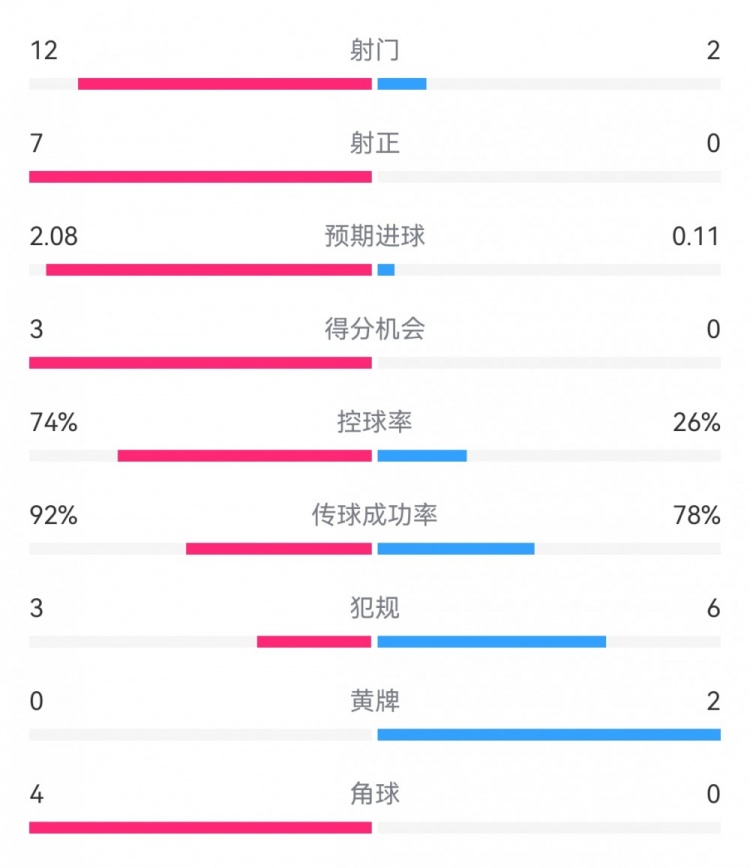Screen dimensions: 750x868
Task: Open the 控球率 possession label
Action: tap(375, 422)
